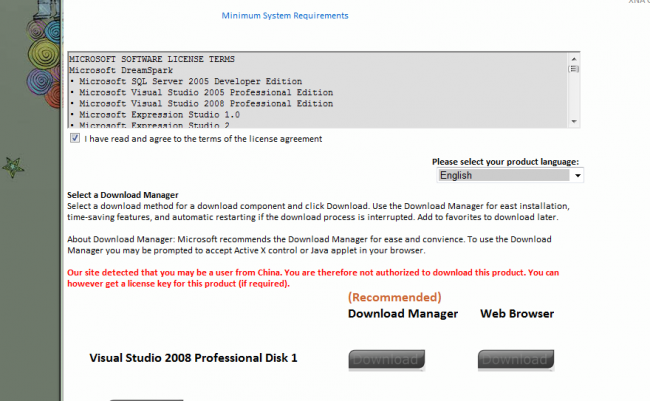Screen dimensions: 650x401
Task: Click the "About Download Manager" paragraph
Action: click(x=309, y=245)
